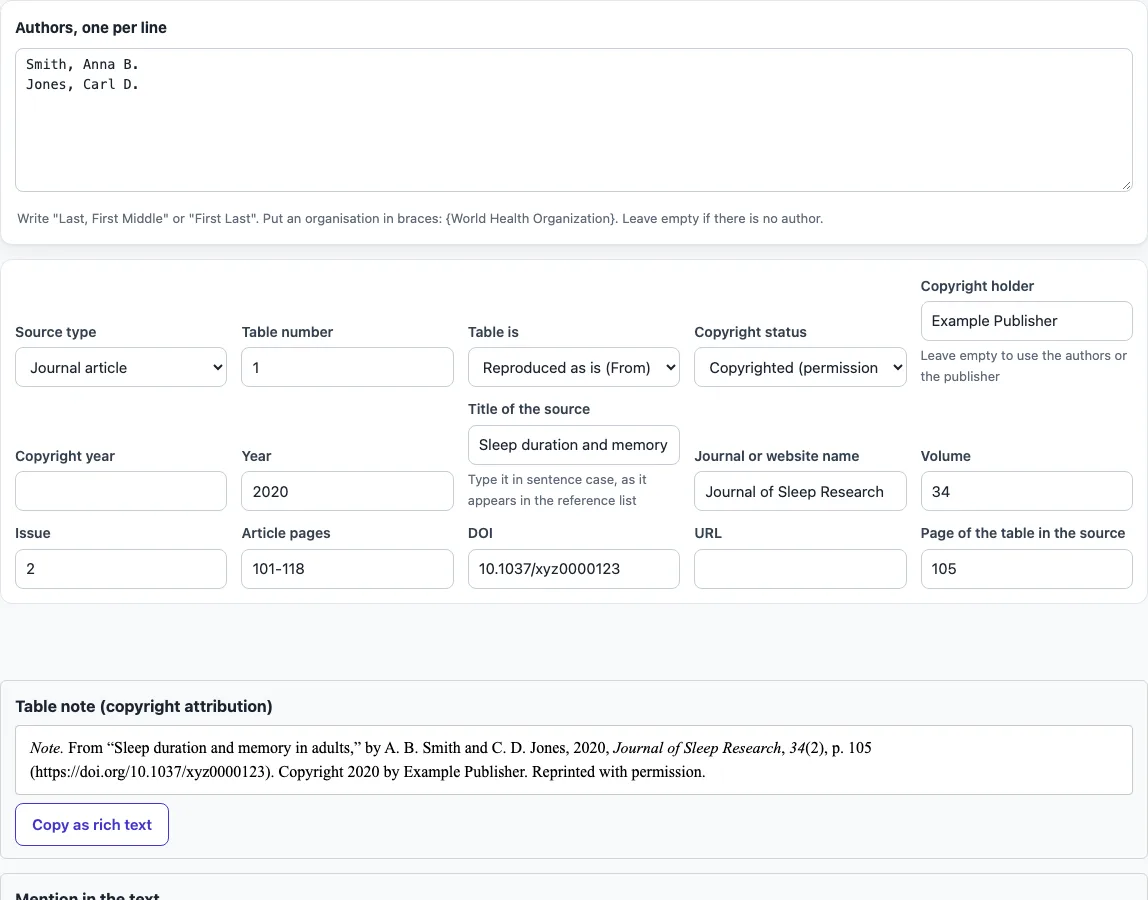Click the empty URL field
Viewport: 1148px width, 900px height.
tap(800, 568)
